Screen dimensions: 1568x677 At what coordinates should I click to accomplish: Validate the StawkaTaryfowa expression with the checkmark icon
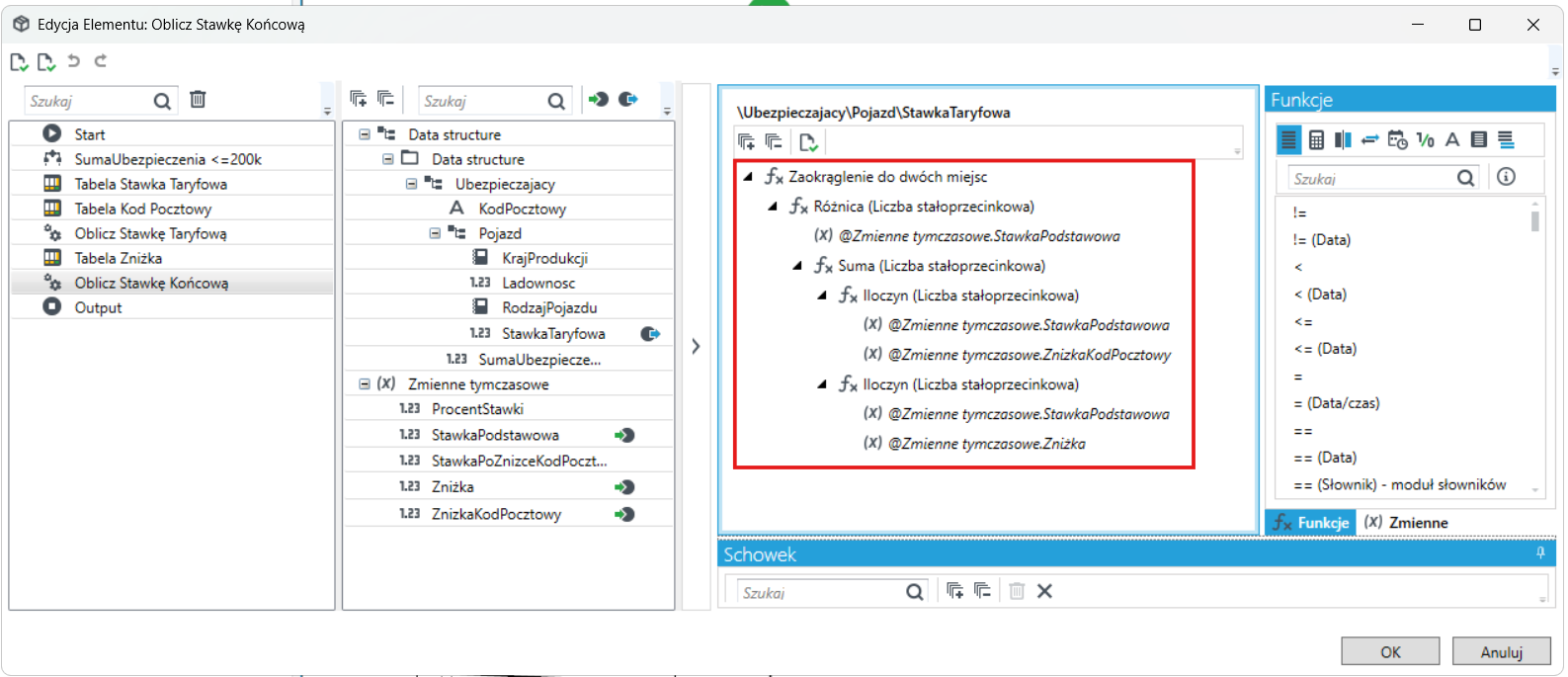pyautogui.click(x=808, y=142)
